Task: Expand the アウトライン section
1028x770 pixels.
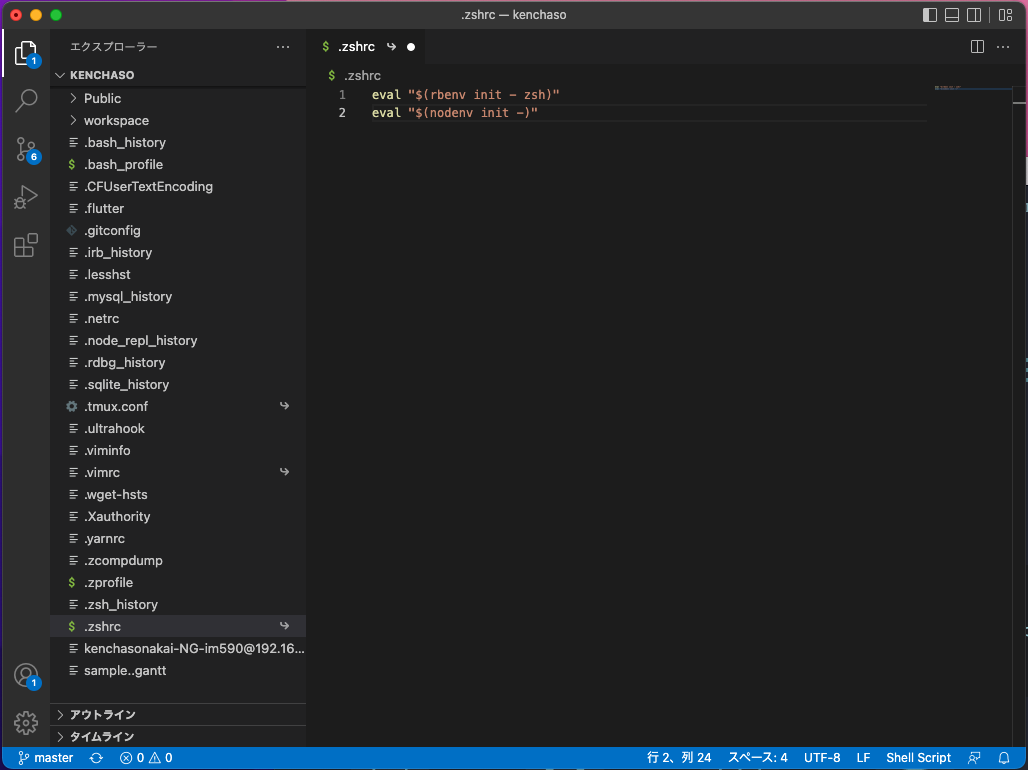Action: tap(102, 714)
